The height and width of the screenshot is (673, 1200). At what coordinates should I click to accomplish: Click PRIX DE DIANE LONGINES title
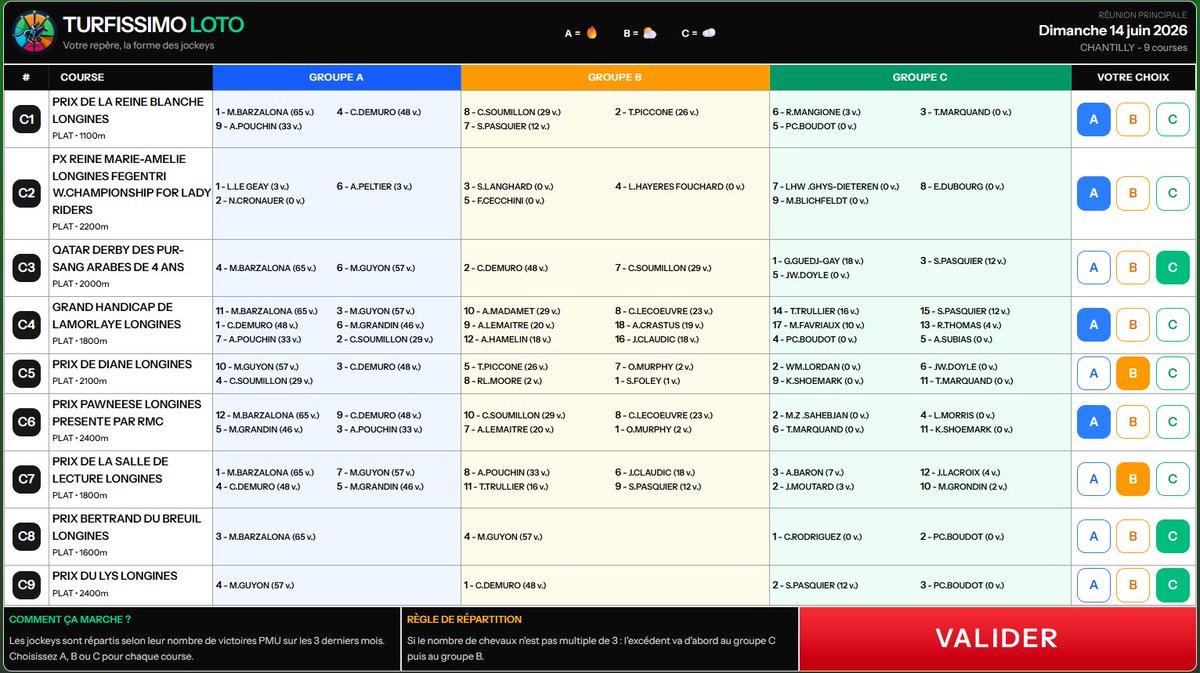122,364
